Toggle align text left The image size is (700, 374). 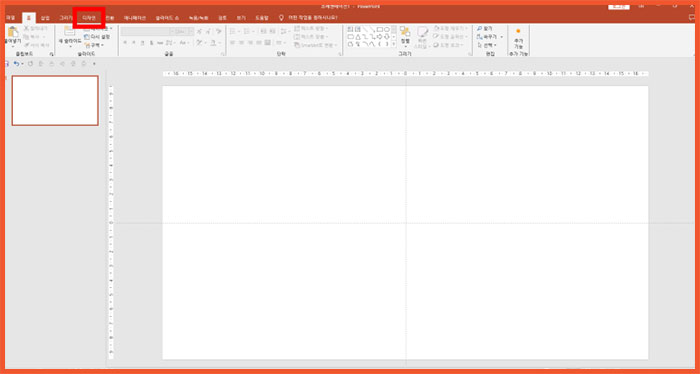(x=233, y=42)
